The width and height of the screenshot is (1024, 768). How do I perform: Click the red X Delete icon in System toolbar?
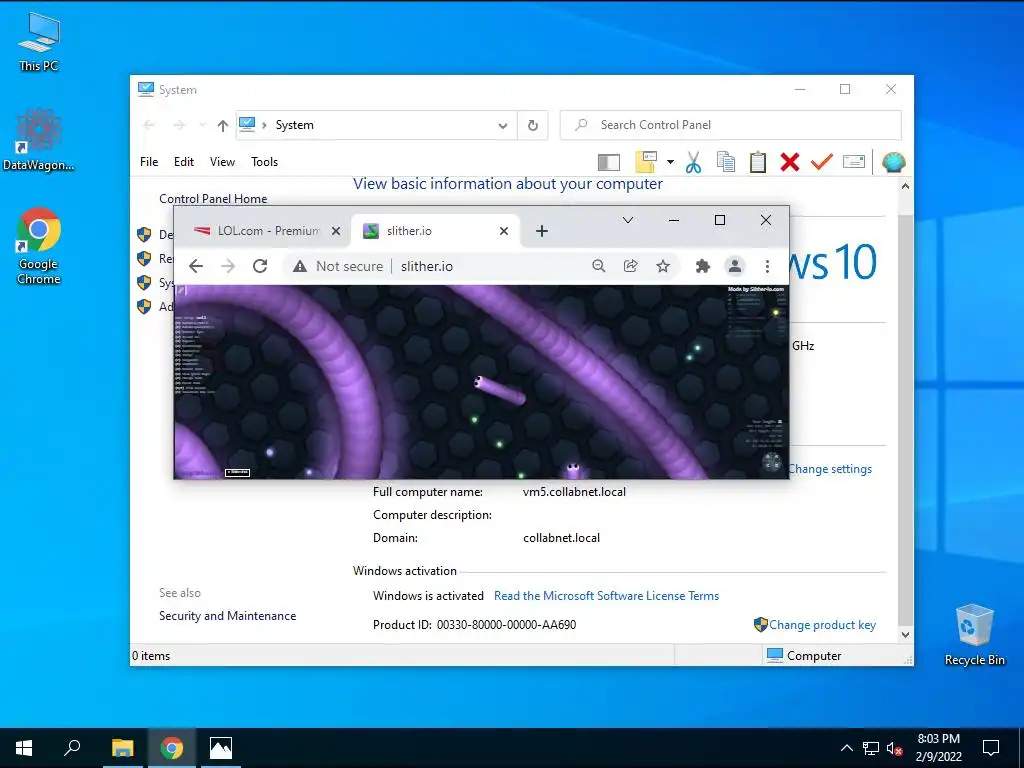click(790, 162)
